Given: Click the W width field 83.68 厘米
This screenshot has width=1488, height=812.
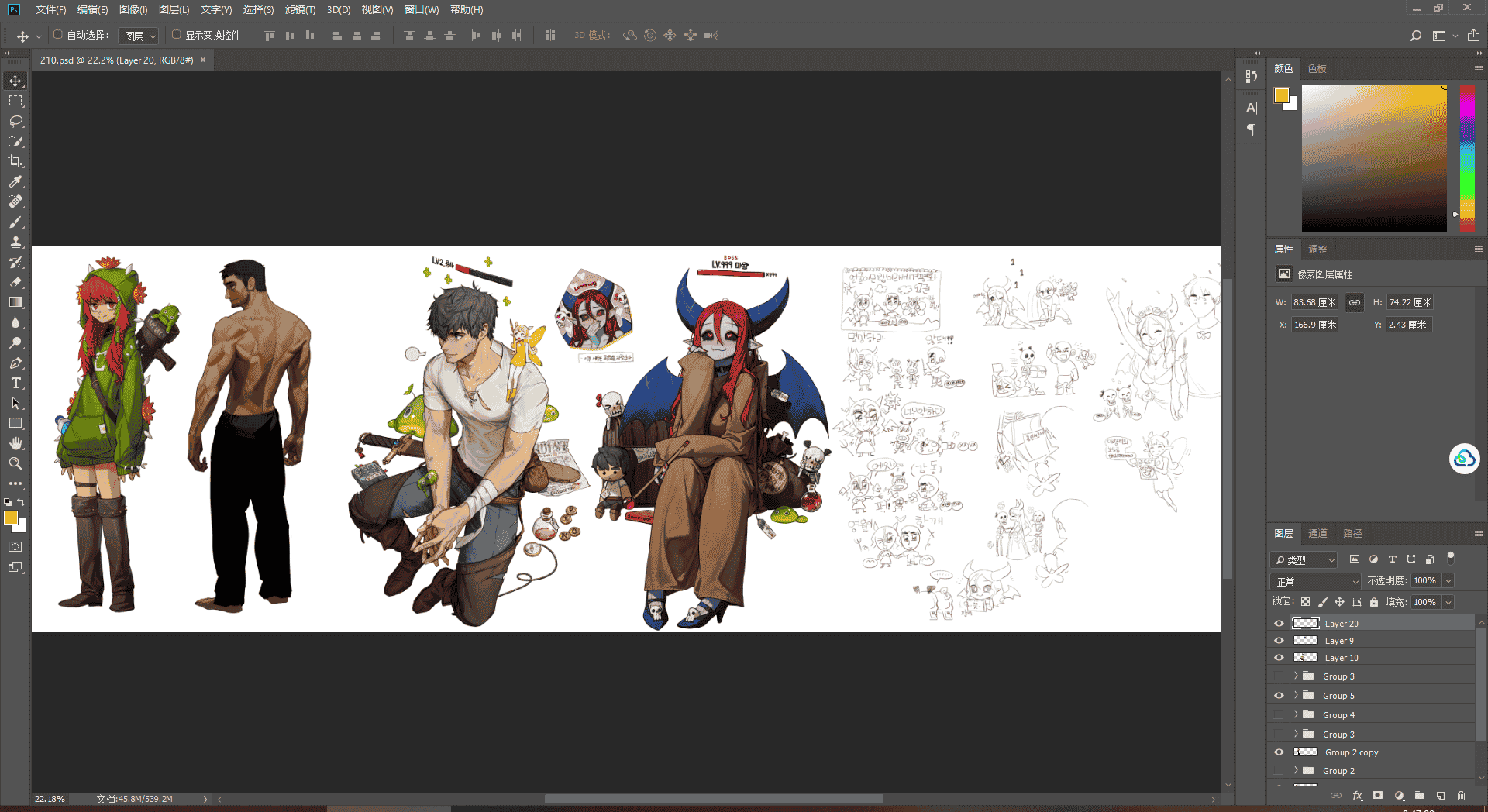Looking at the screenshot, I should [x=1314, y=302].
